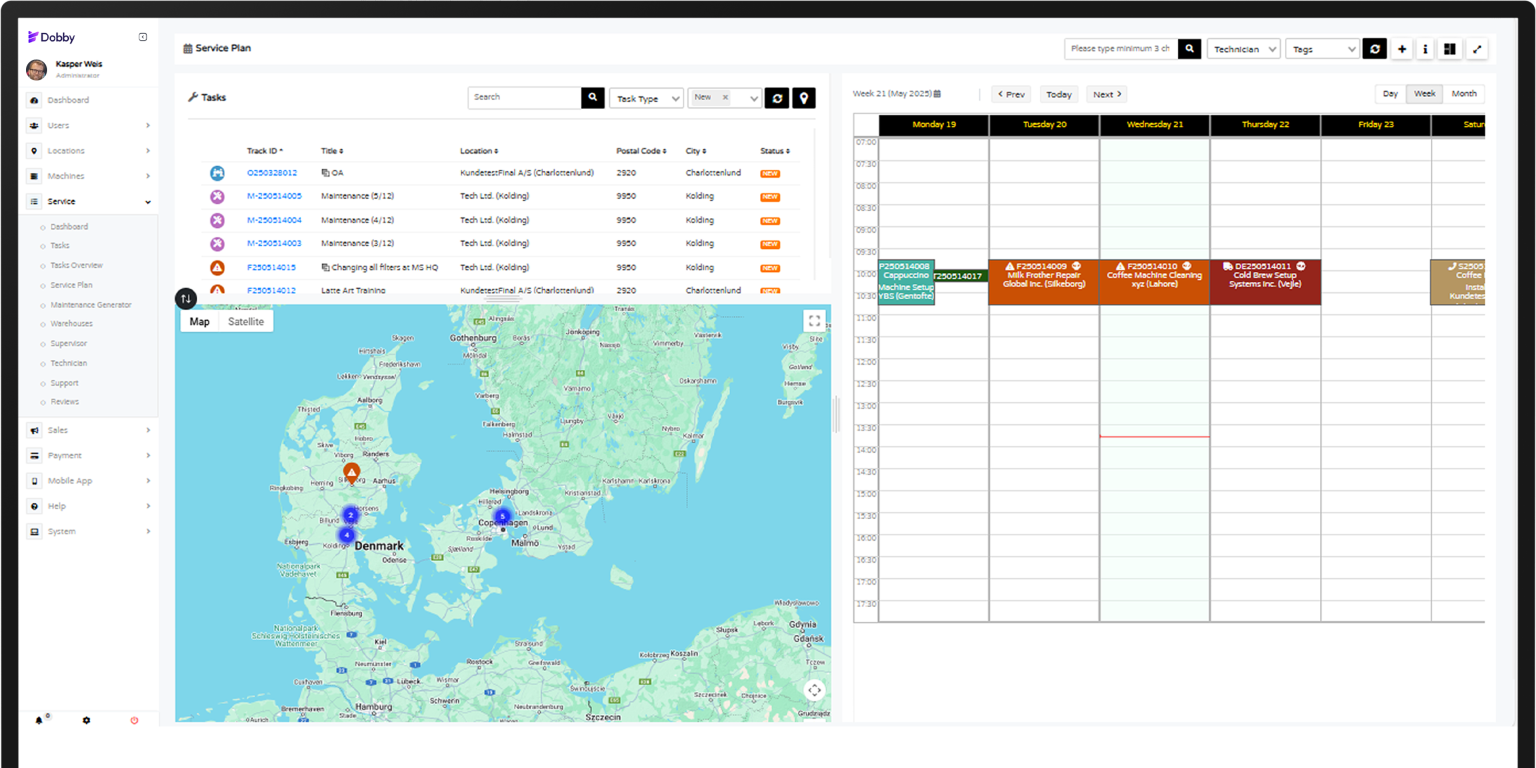
Task: Click the refresh icon in Service Plan toolbar
Action: coord(1374,49)
